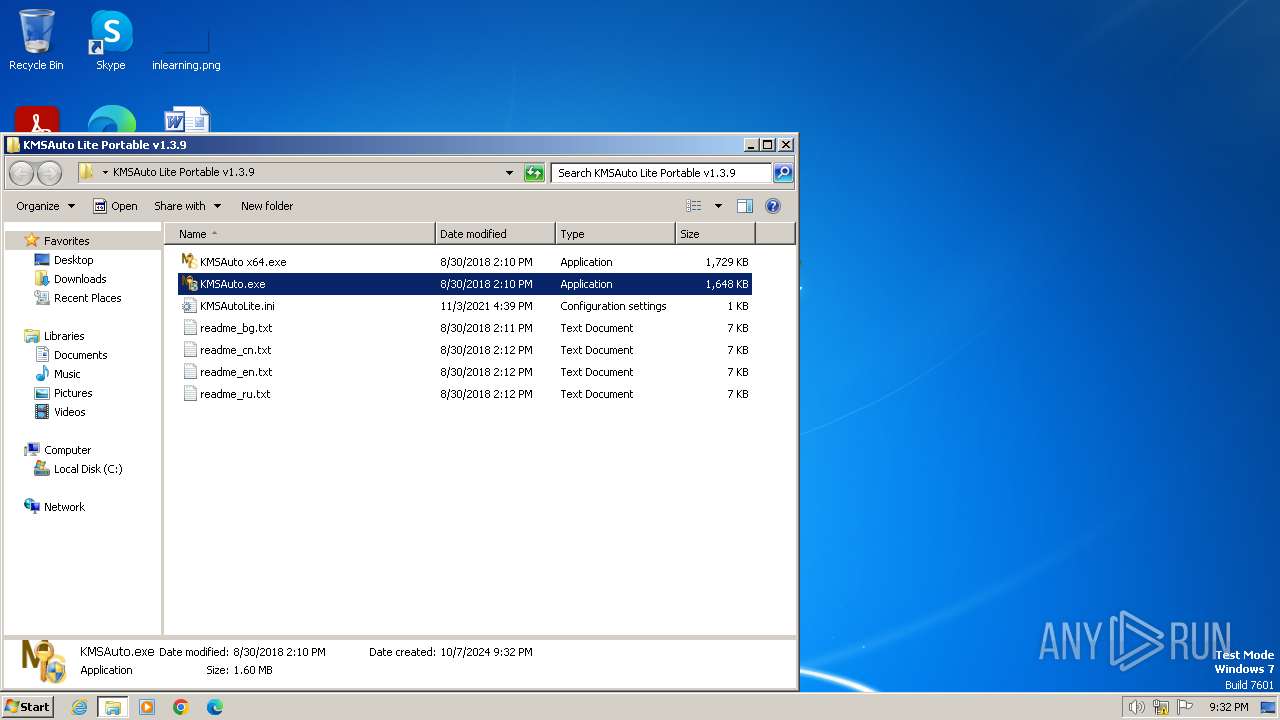Screen dimensions: 1280x720
Task: Click the Open toolbar button
Action: [x=115, y=206]
